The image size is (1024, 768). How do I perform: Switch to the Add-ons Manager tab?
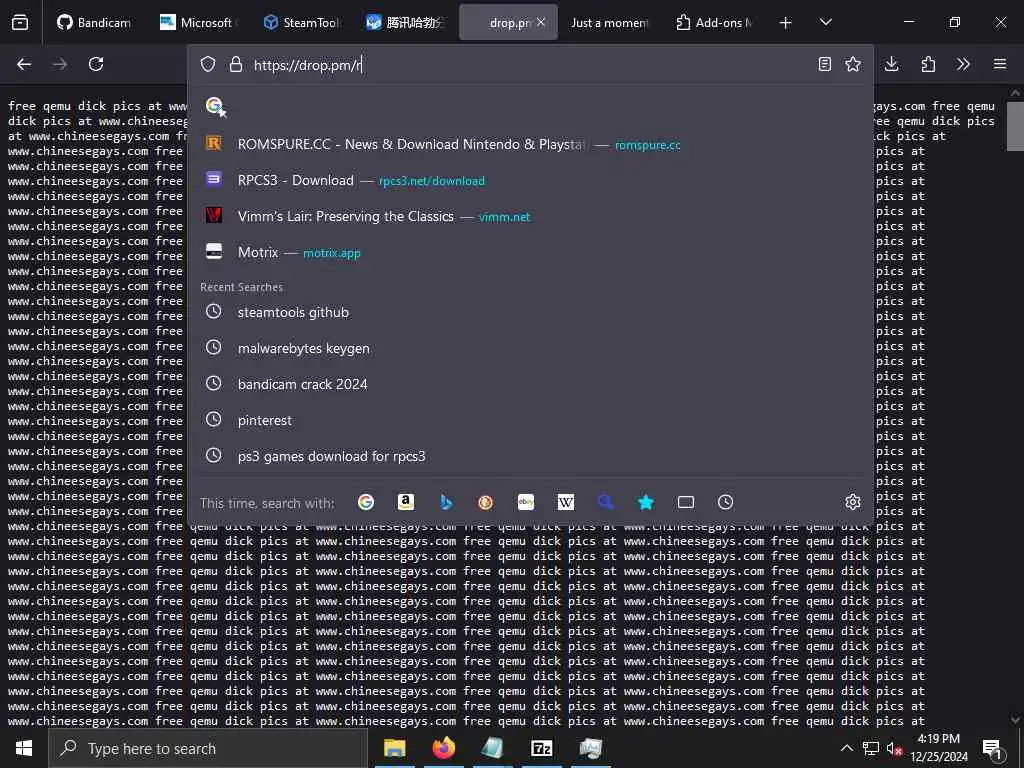714,22
